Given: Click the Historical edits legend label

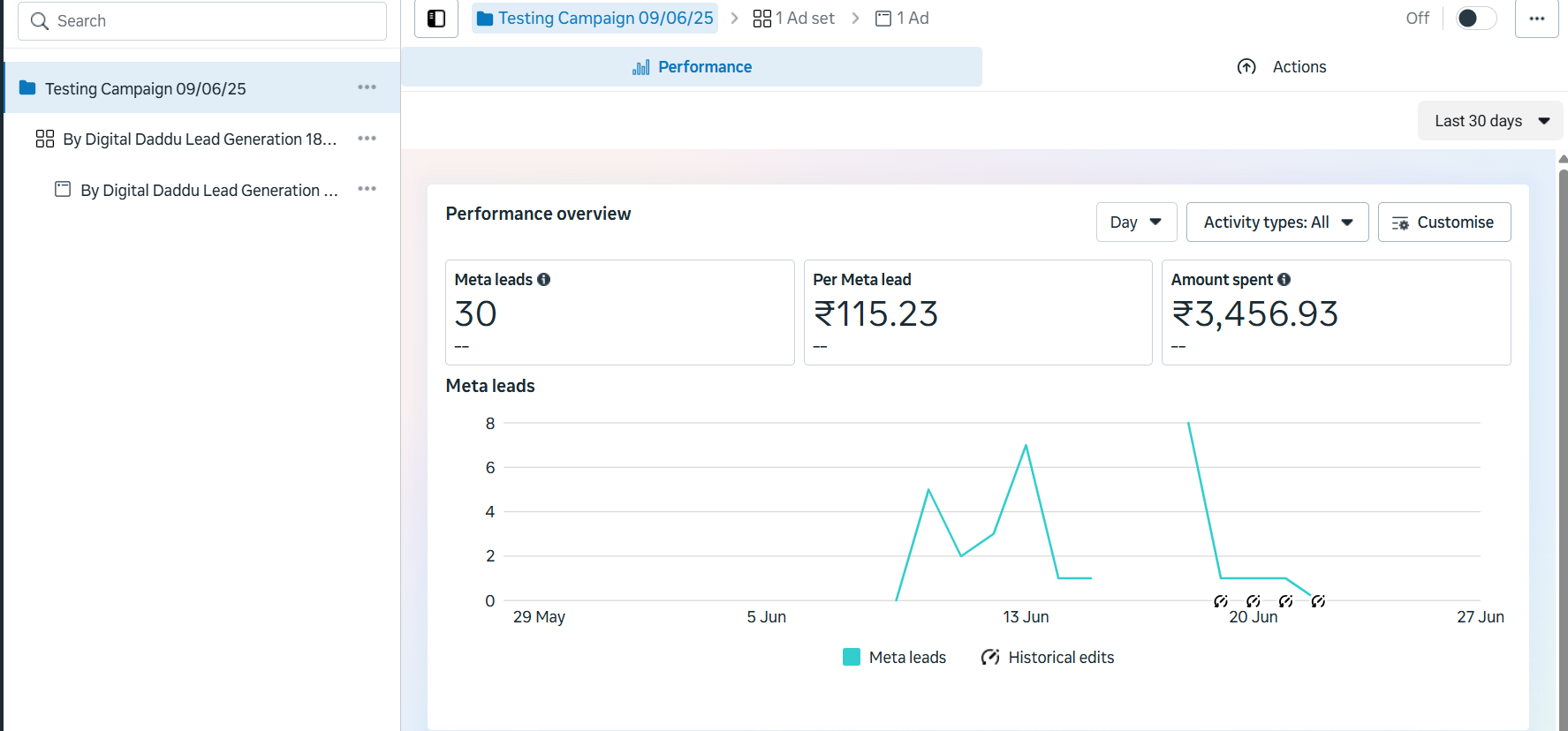Looking at the screenshot, I should click(1061, 658).
